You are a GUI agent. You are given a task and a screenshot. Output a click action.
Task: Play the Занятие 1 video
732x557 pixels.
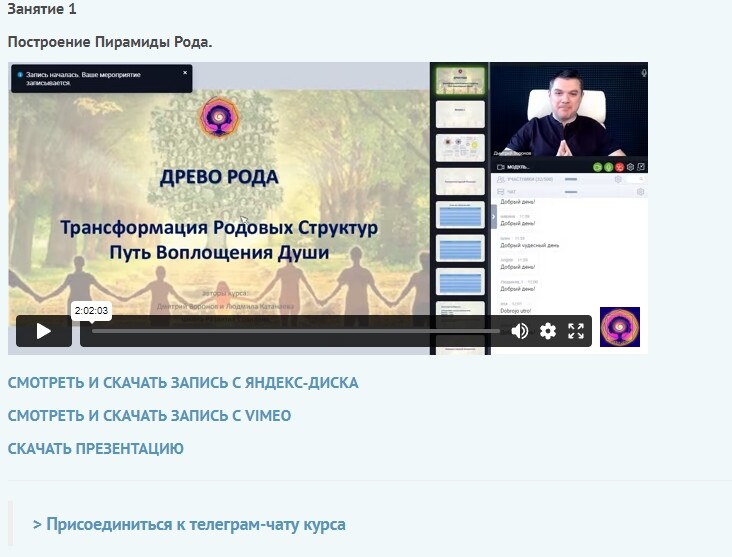[x=43, y=331]
